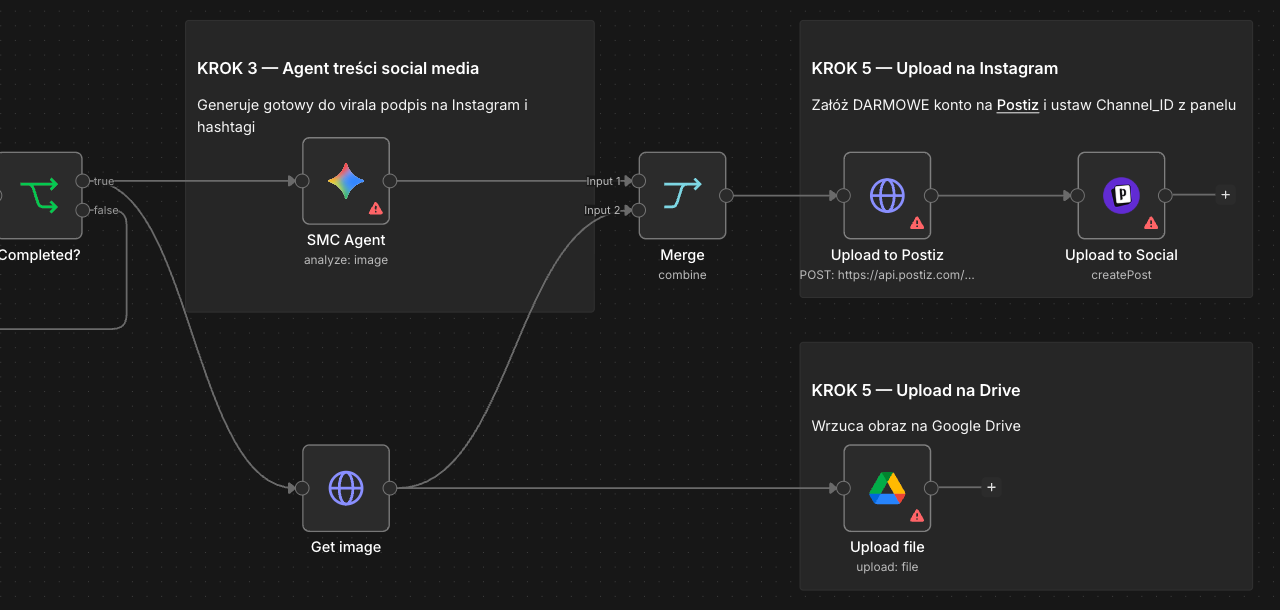
Task: Select the Upload to Postiz globe node
Action: [x=887, y=195]
